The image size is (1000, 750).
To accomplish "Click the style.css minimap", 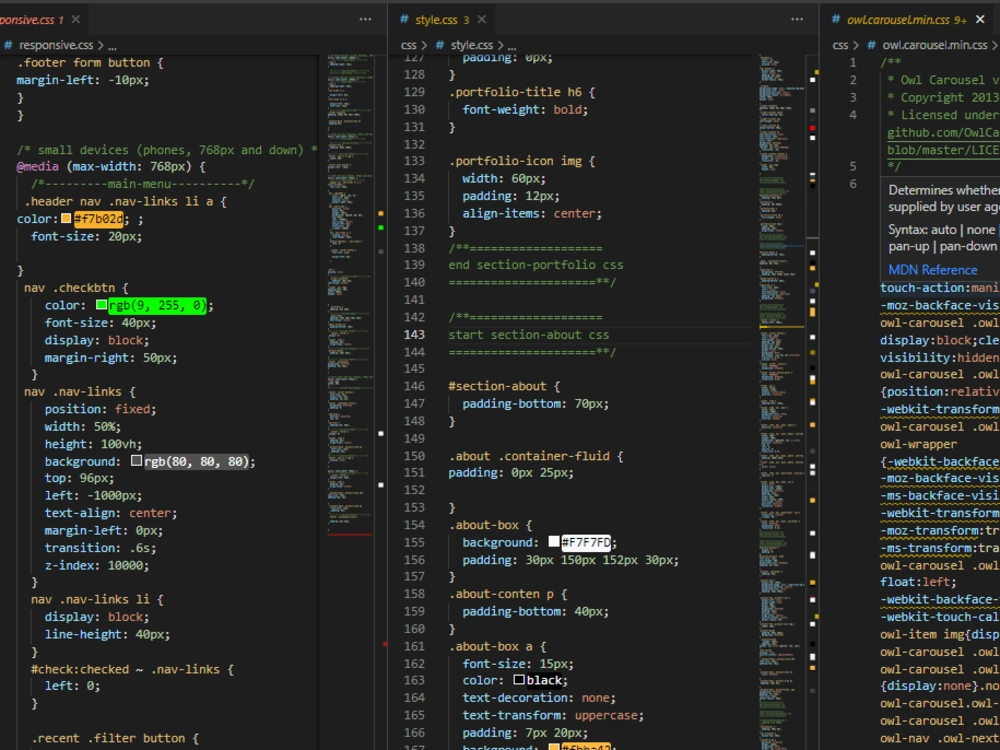I will tap(782, 402).
